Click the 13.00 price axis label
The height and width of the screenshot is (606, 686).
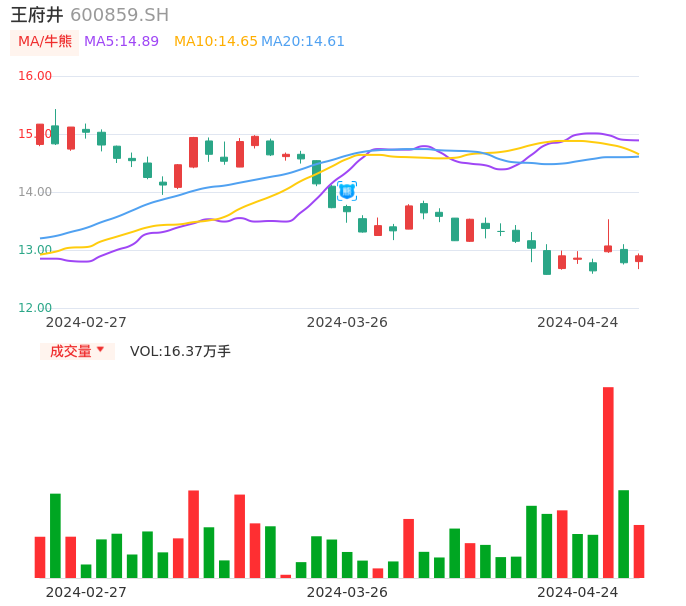35,250
